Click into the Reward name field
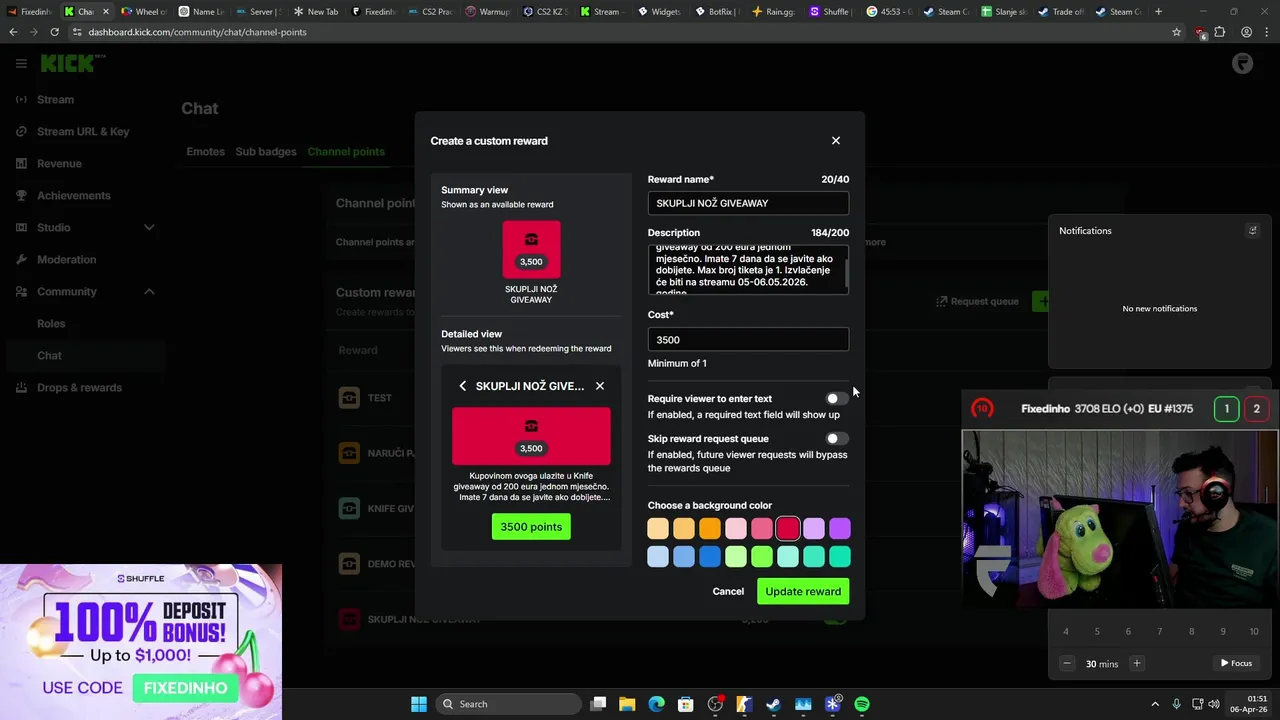 click(748, 203)
